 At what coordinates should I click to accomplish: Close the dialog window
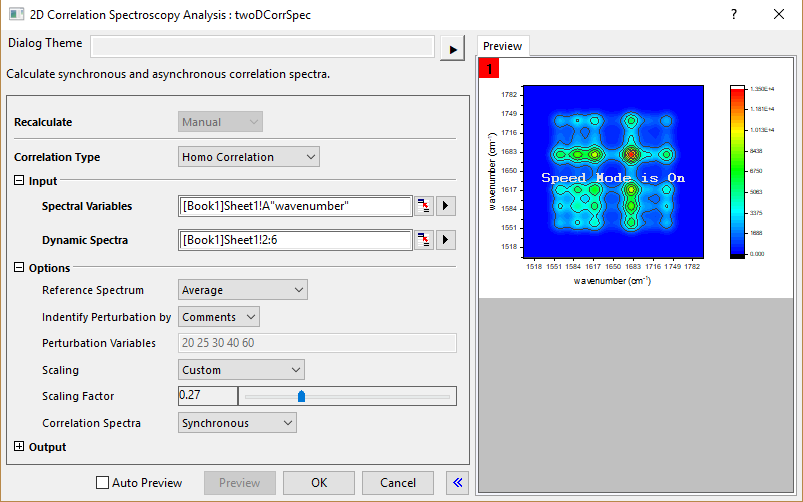point(779,14)
